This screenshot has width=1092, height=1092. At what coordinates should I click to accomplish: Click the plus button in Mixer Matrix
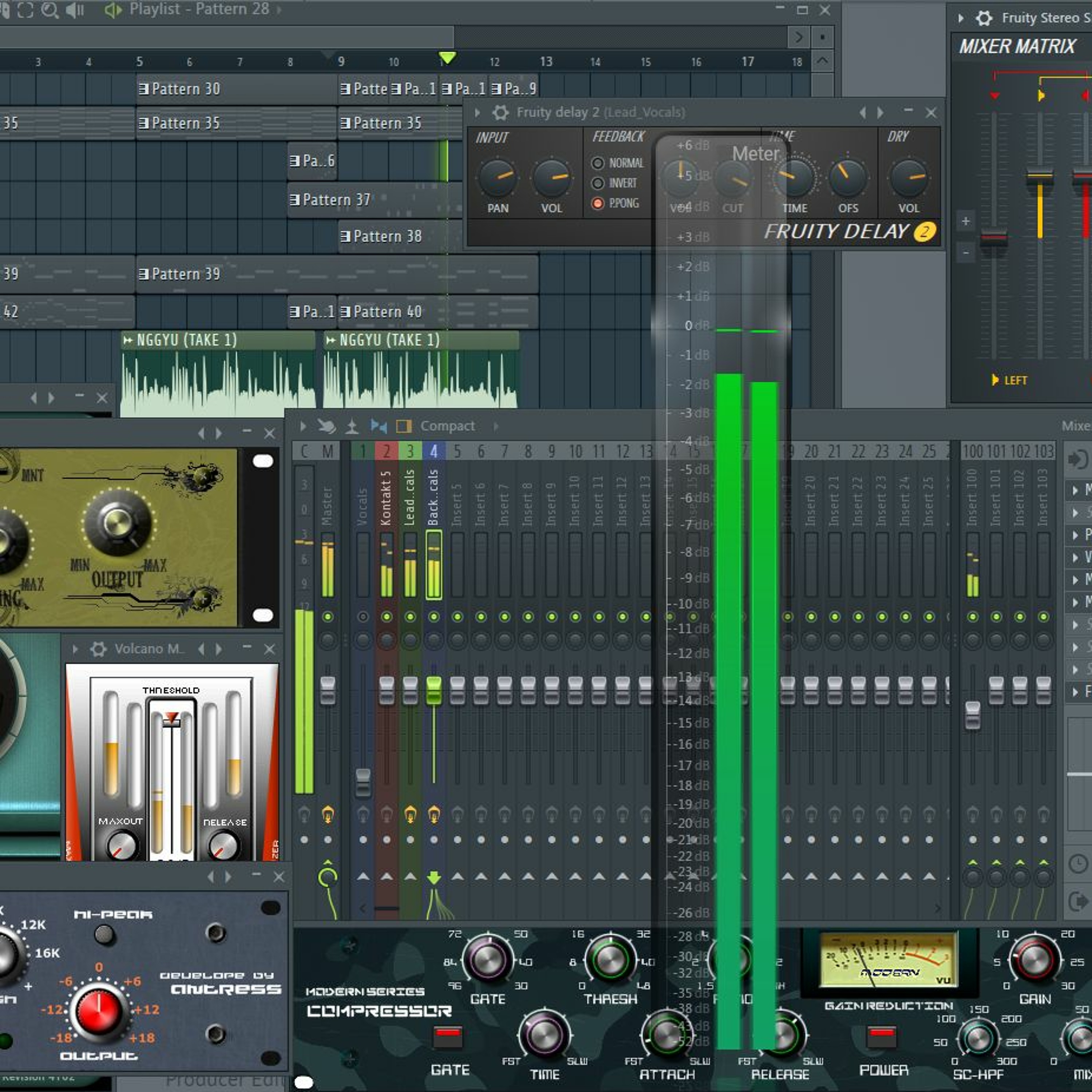966,221
